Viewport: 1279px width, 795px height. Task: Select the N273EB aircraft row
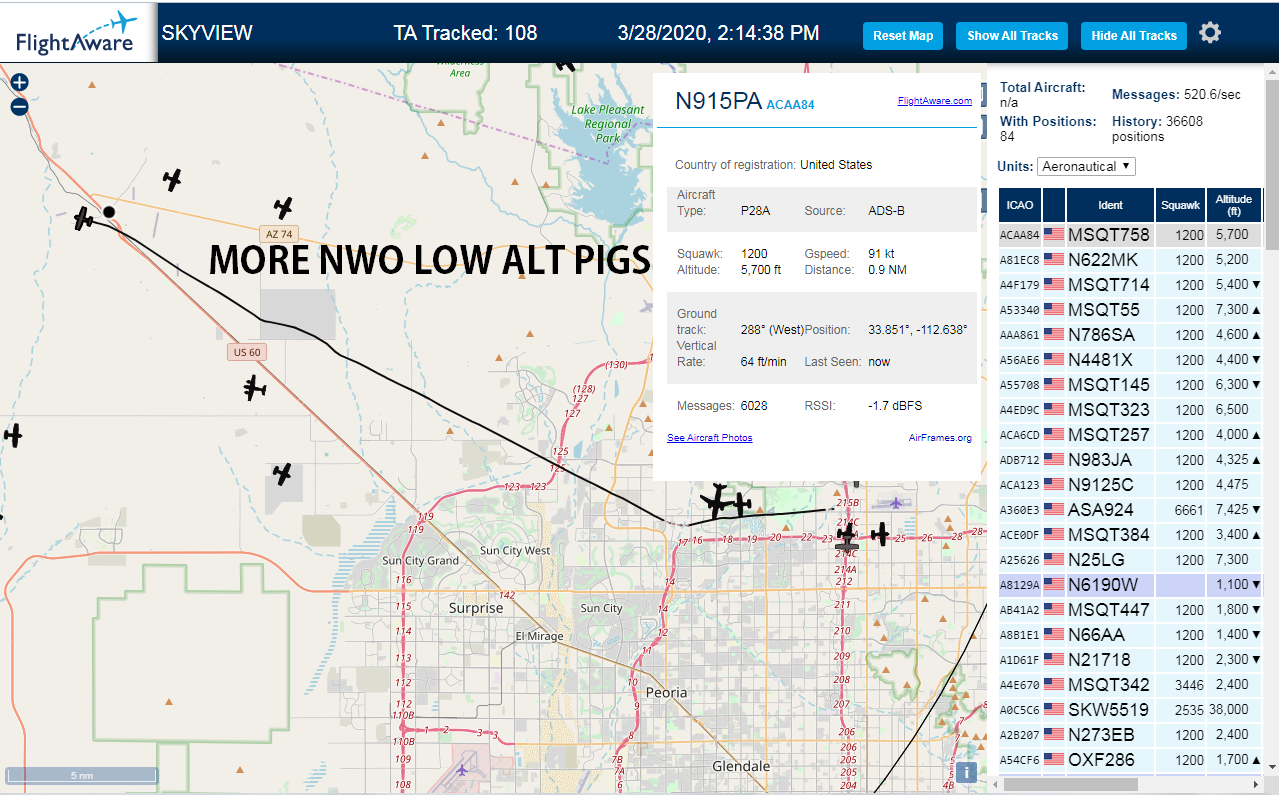1130,735
